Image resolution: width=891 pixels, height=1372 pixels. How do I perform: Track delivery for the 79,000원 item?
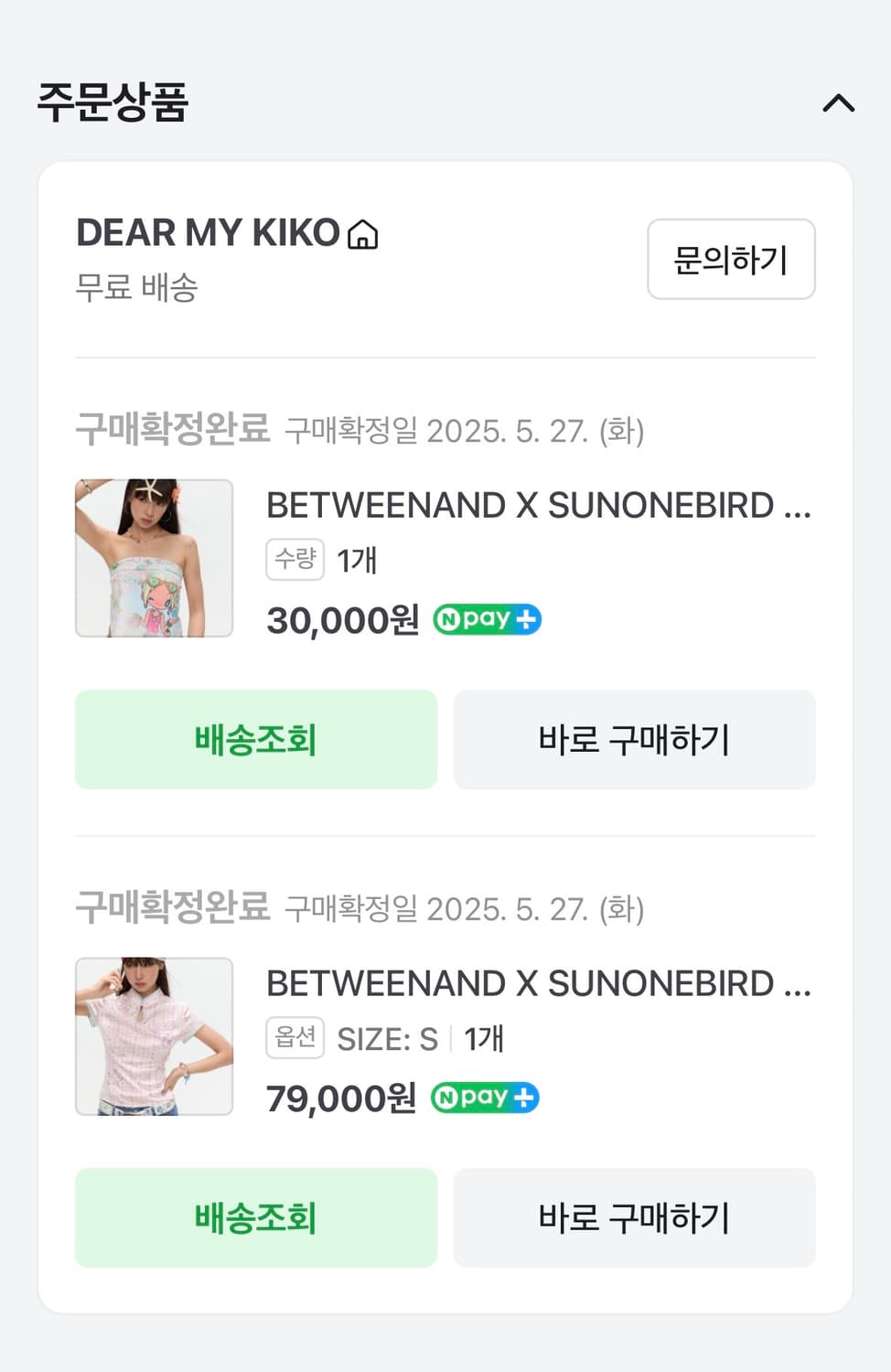255,1217
